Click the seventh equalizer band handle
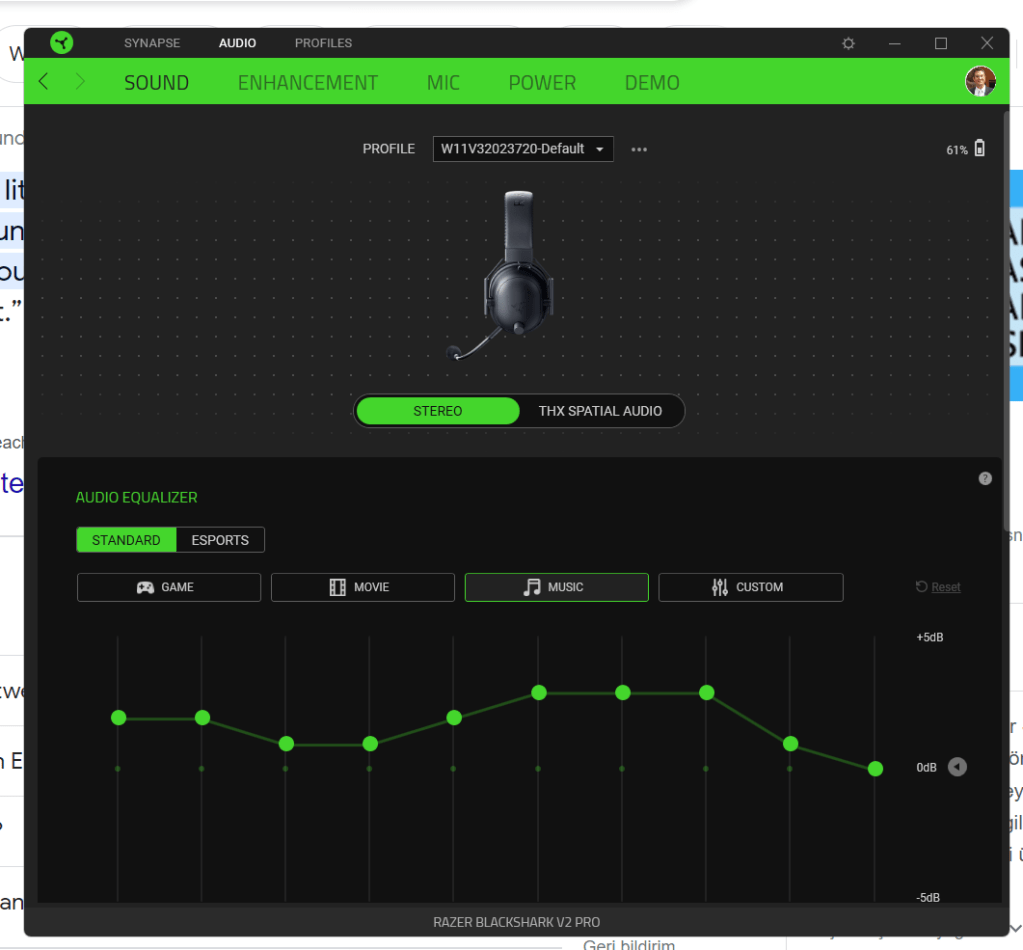Viewport: 1023px width, 950px height. pyautogui.click(x=623, y=692)
